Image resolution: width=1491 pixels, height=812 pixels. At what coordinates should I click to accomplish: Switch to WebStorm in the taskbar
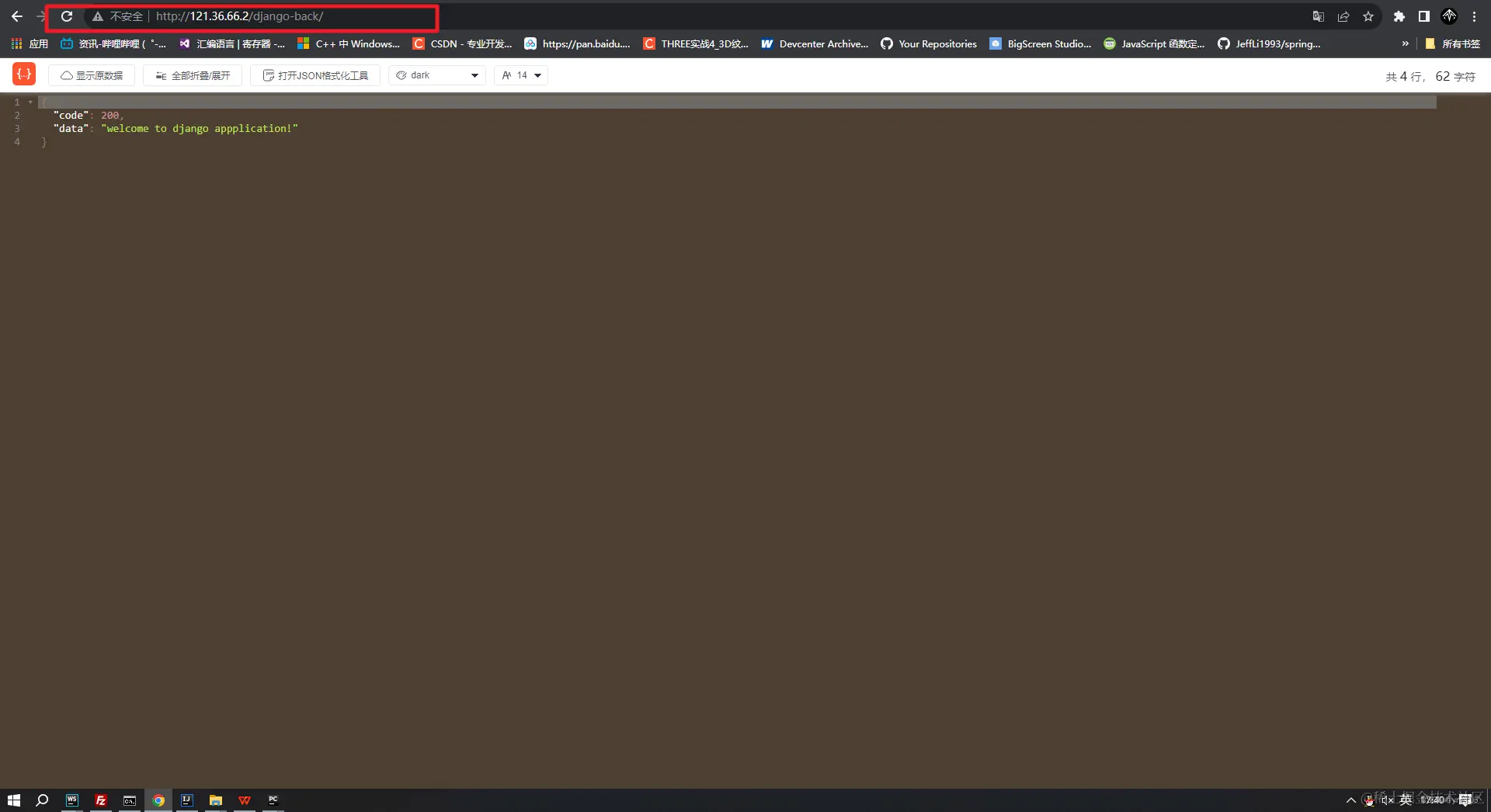click(72, 800)
